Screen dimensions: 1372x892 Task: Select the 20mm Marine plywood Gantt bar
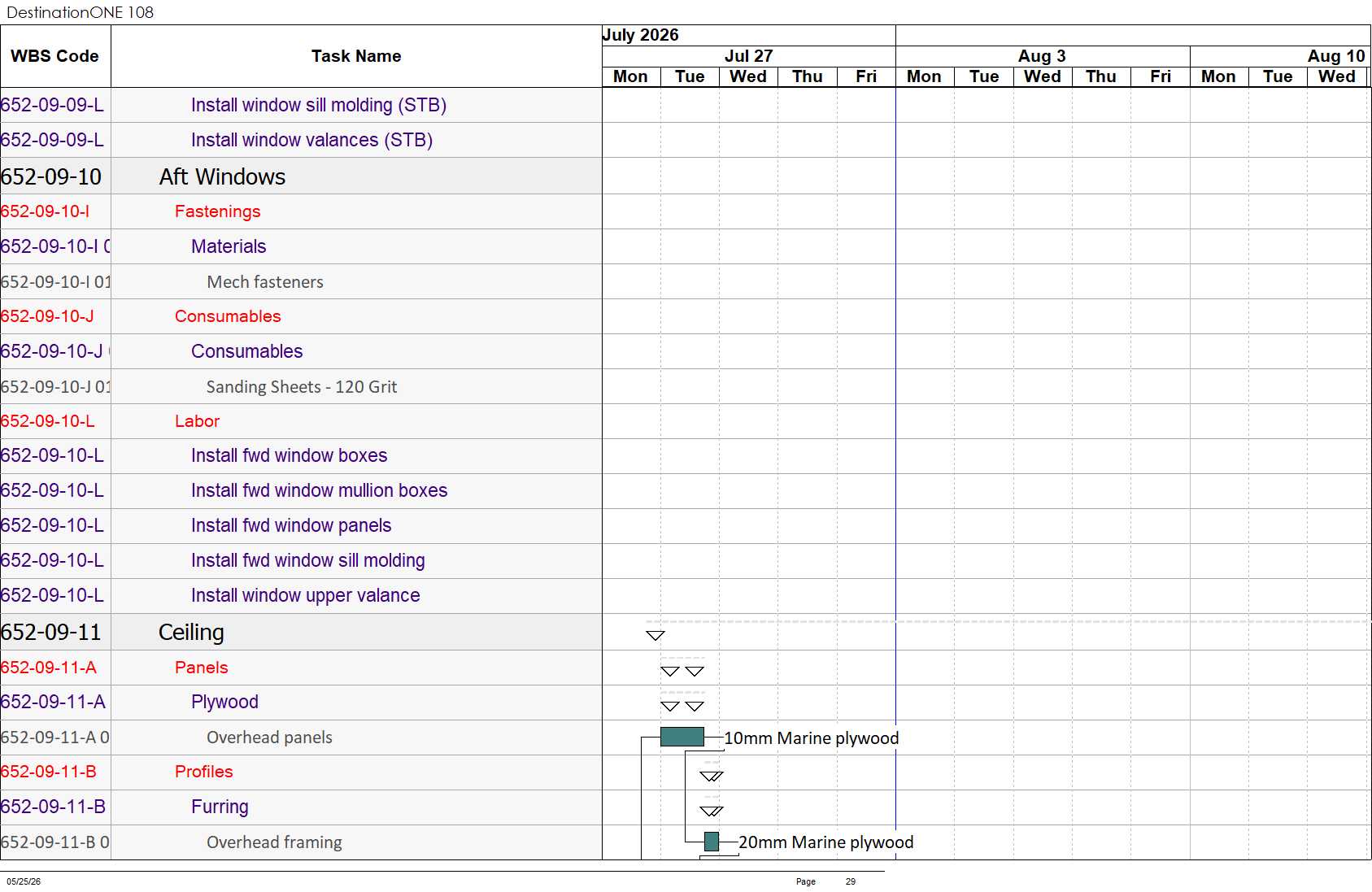coord(712,842)
